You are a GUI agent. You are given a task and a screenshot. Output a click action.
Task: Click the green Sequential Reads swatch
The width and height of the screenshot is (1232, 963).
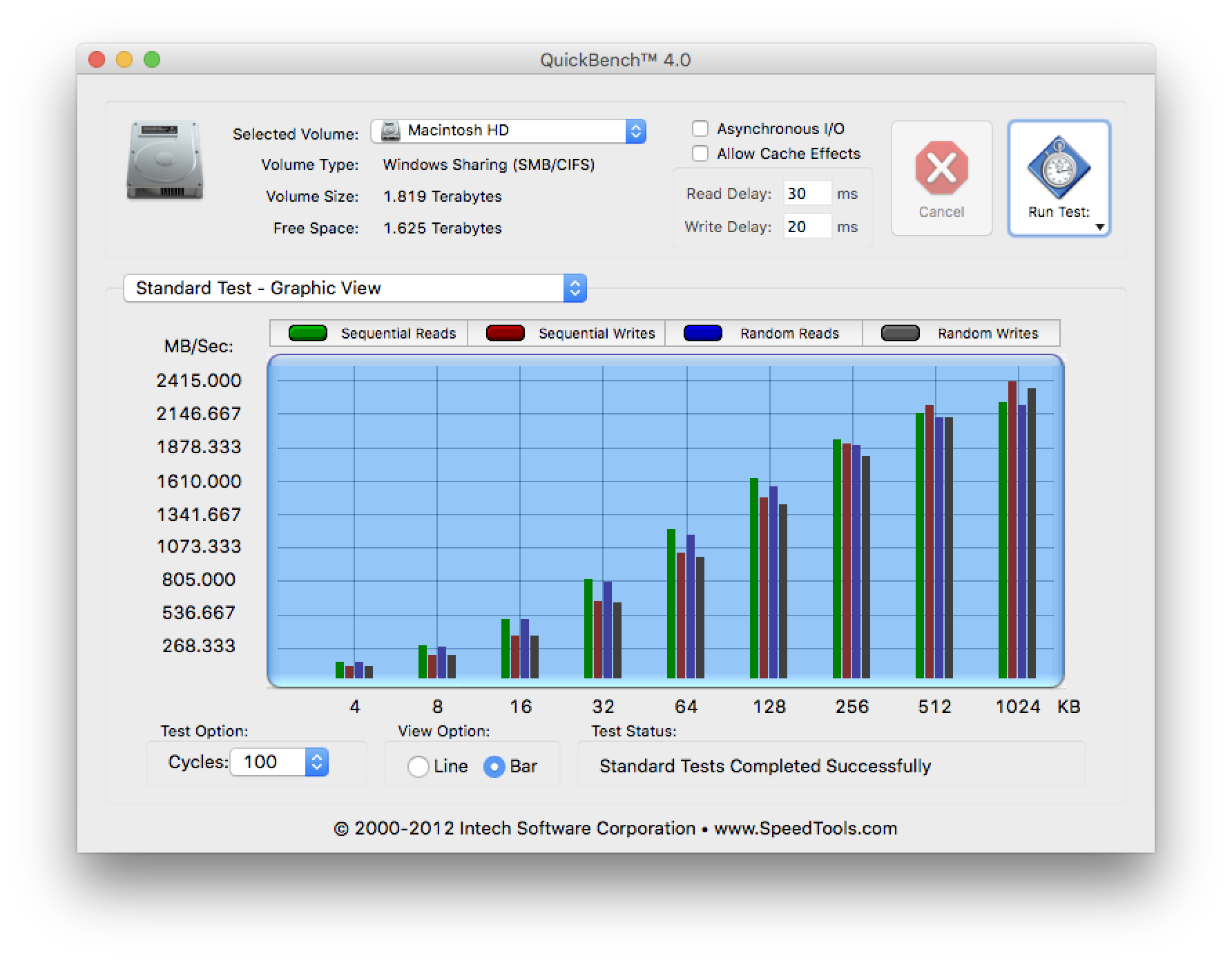[x=308, y=334]
